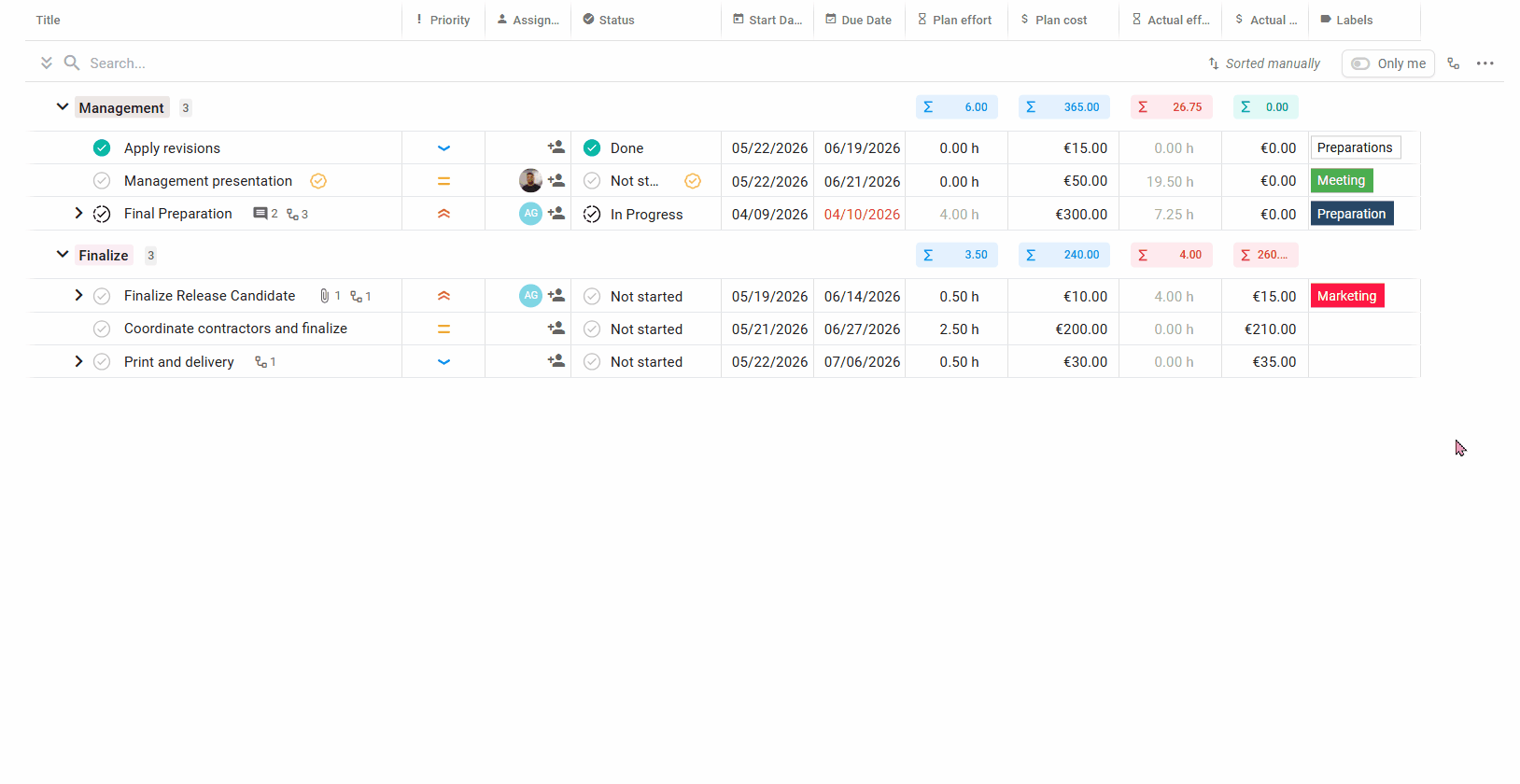
Task: Expand the Final Preparation subtasks
Action: coord(78,214)
